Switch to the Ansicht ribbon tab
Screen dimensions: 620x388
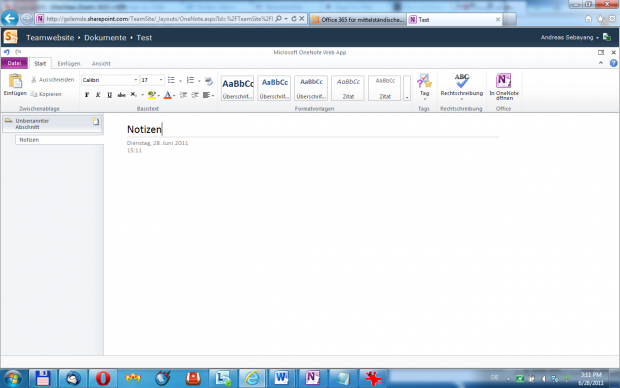pyautogui.click(x=101, y=63)
